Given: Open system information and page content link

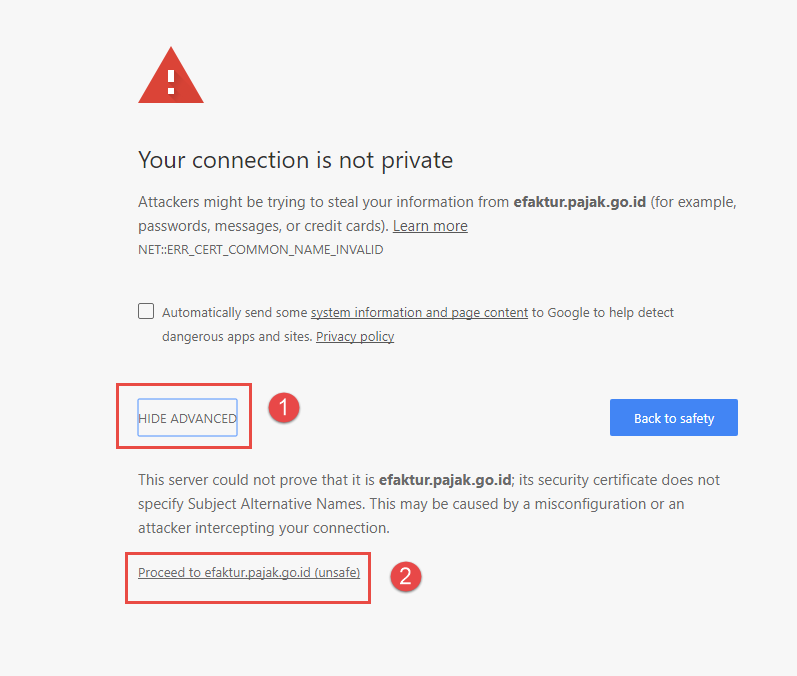Looking at the screenshot, I should (419, 312).
